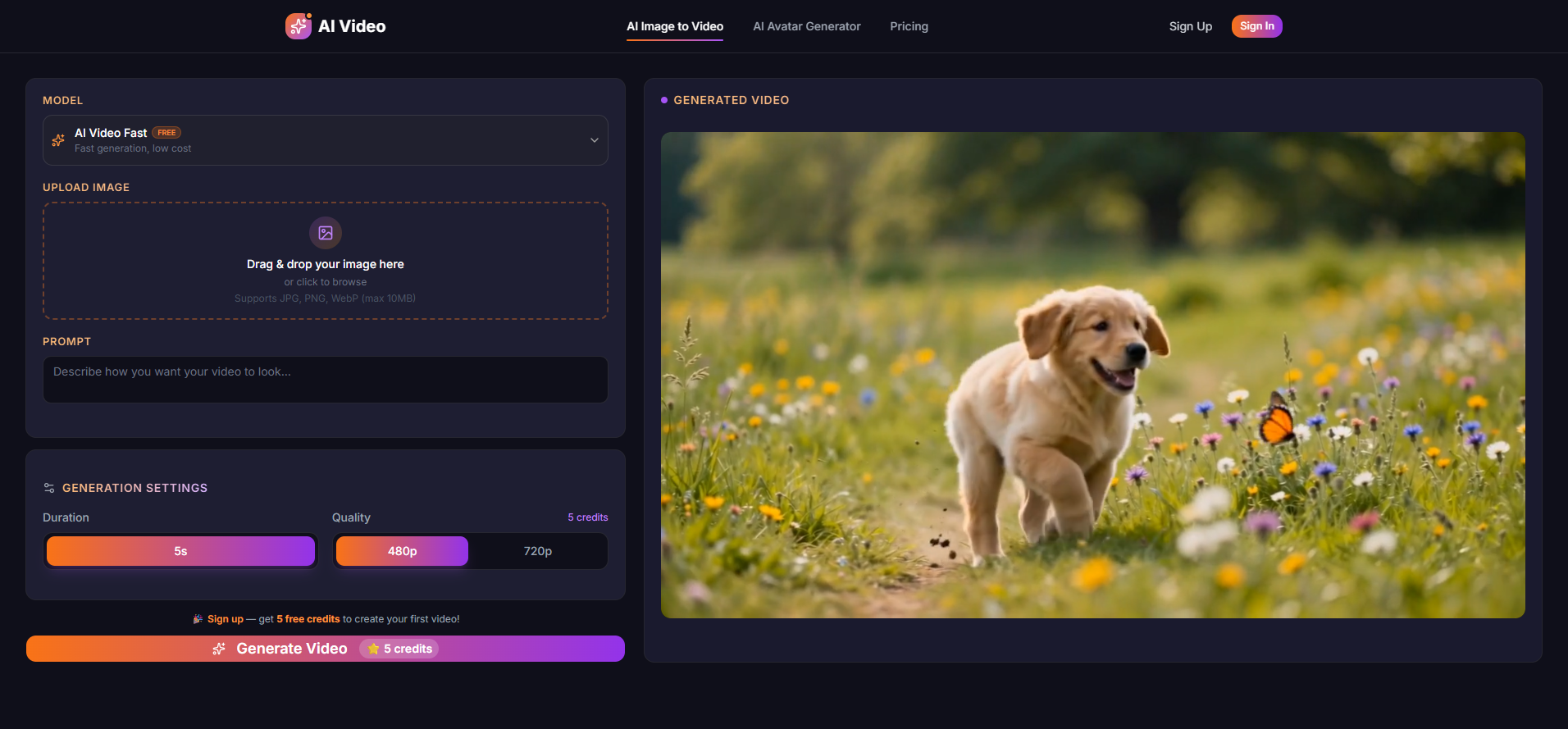
Task: Open the Pricing page
Action: pyautogui.click(x=909, y=26)
